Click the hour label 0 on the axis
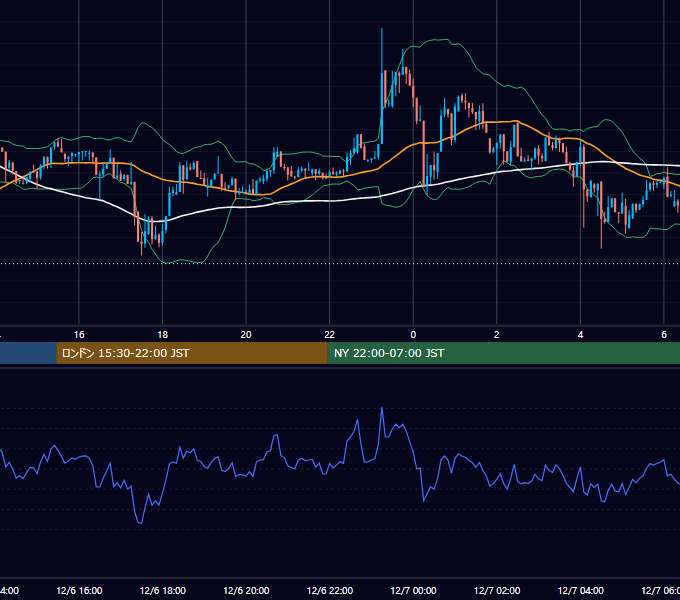This screenshot has height=600, width=680. 413,335
